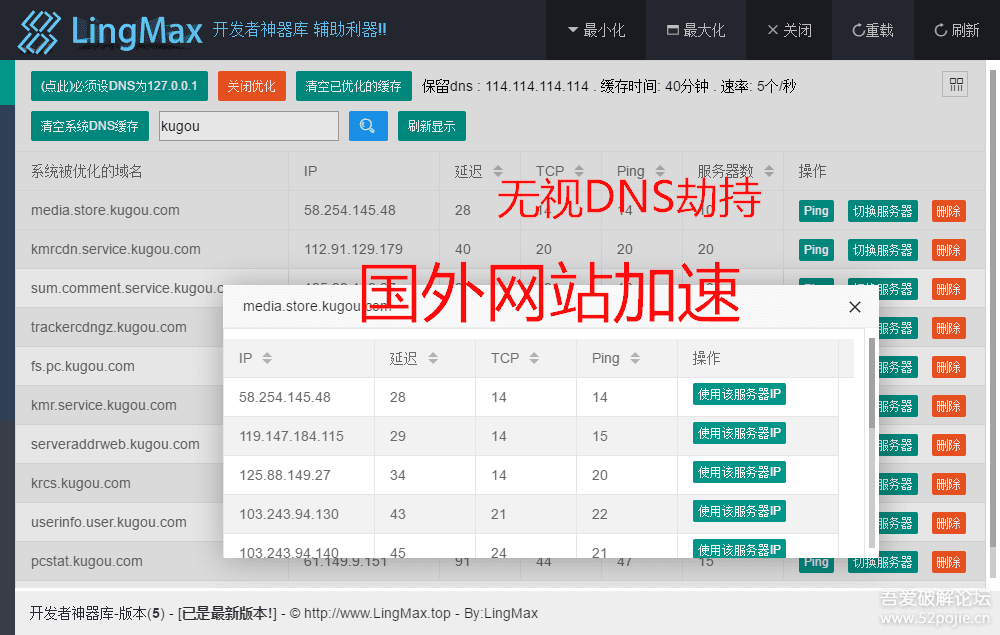Delete the serveraddrweb.kugou.com entry
1000x635 pixels.
pos(948,445)
